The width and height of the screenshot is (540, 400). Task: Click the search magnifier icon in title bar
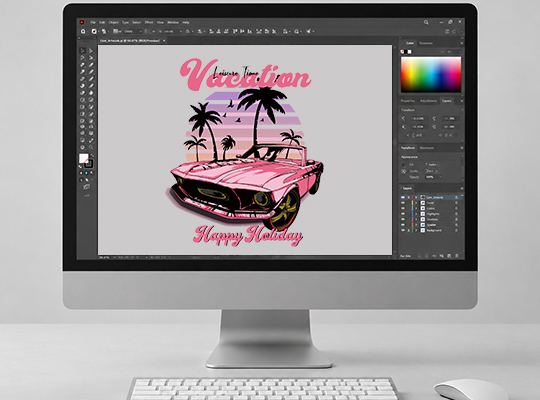click(426, 22)
